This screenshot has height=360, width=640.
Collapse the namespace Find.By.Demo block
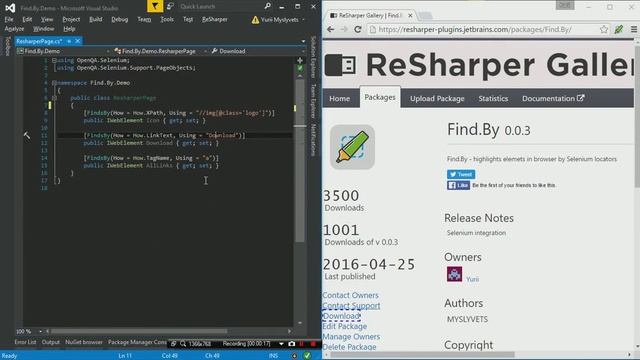[x=54, y=83]
